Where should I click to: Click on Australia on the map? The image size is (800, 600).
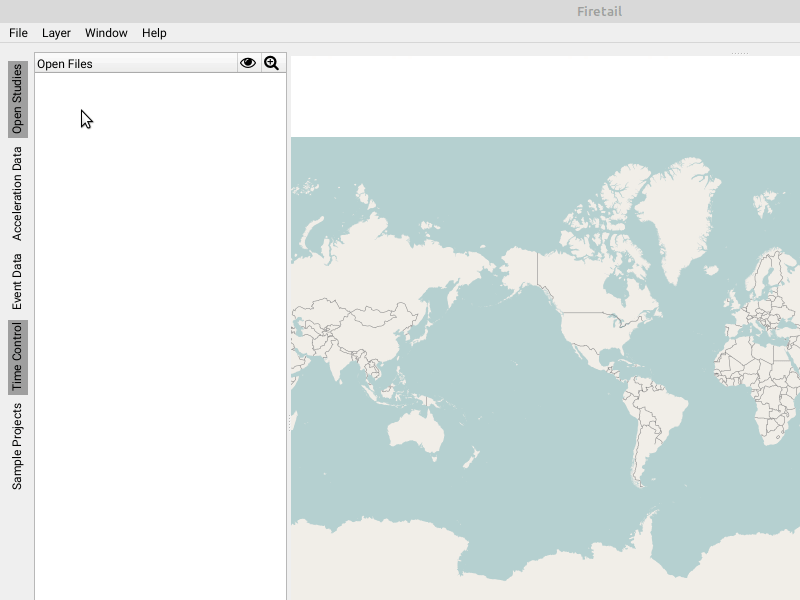417,431
